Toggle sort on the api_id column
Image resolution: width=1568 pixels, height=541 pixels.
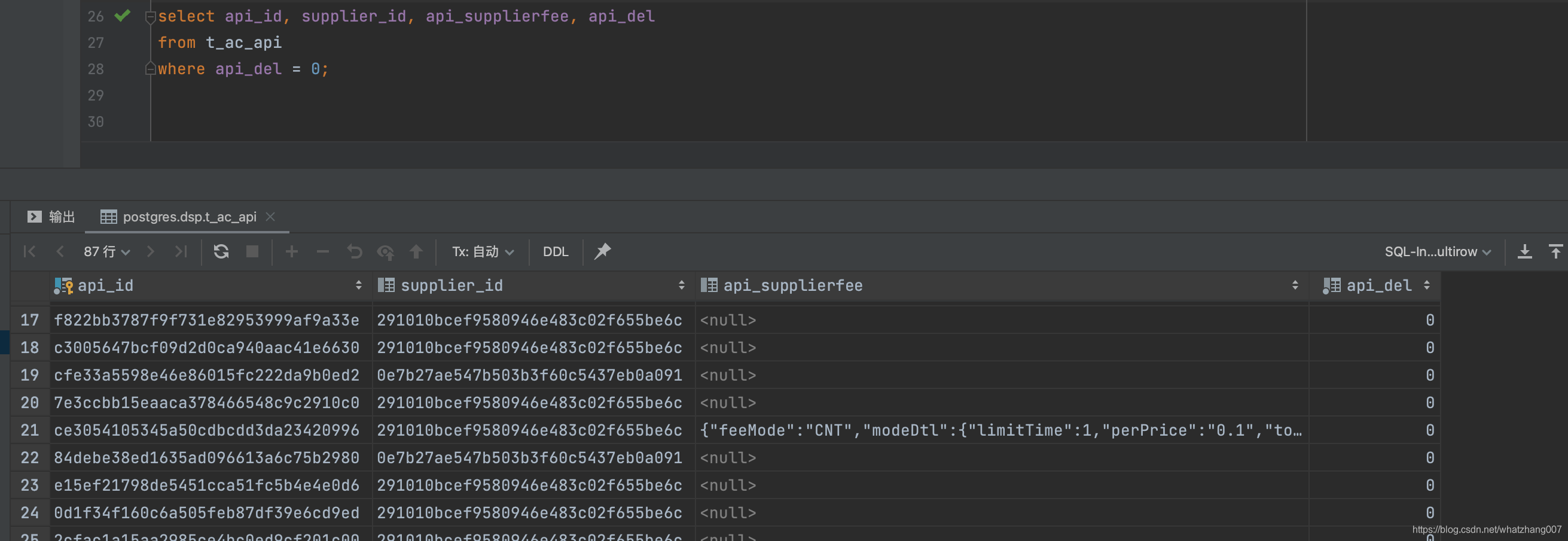coord(358,284)
